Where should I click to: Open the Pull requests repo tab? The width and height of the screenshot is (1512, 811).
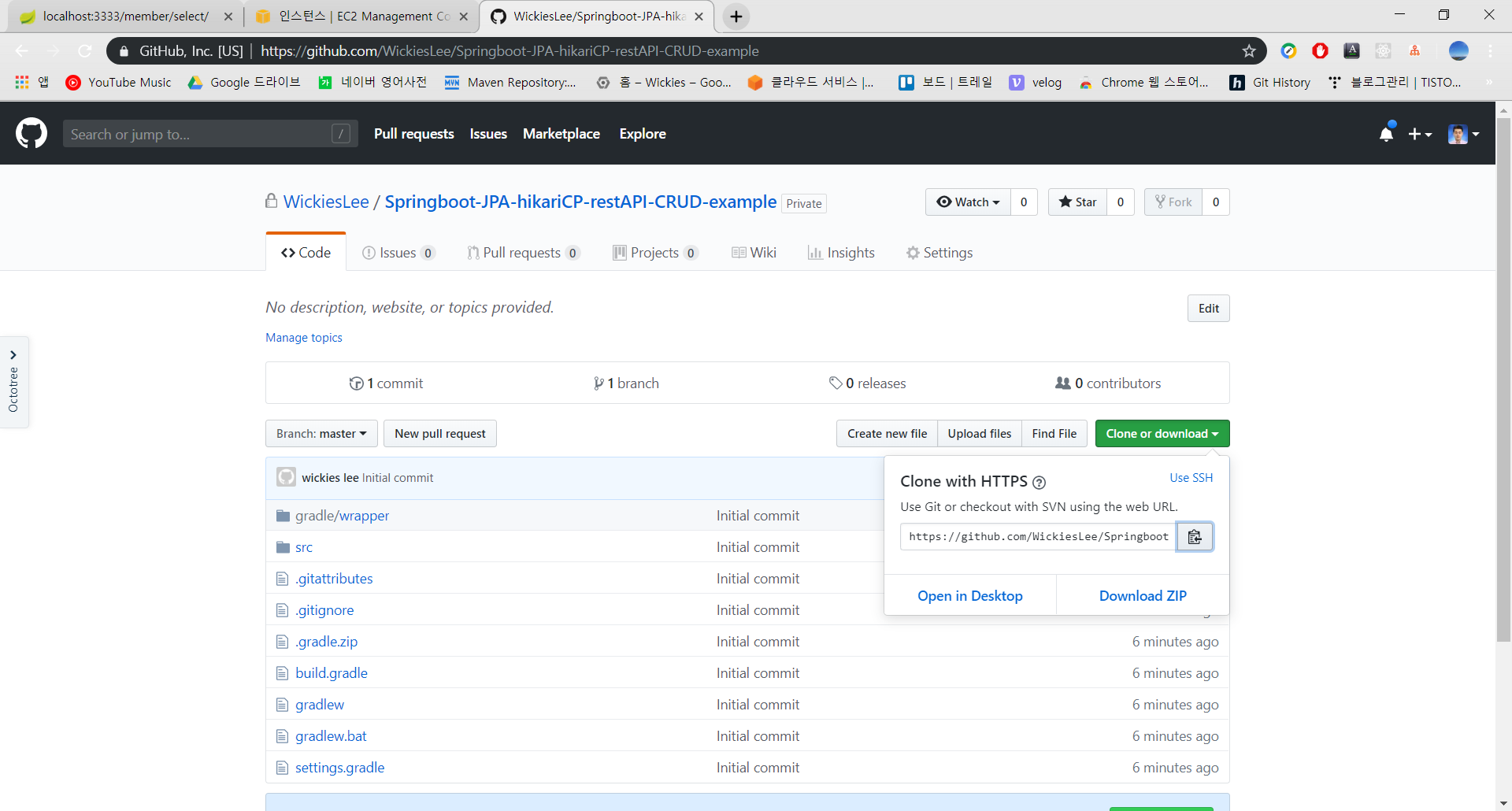pyautogui.click(x=523, y=253)
